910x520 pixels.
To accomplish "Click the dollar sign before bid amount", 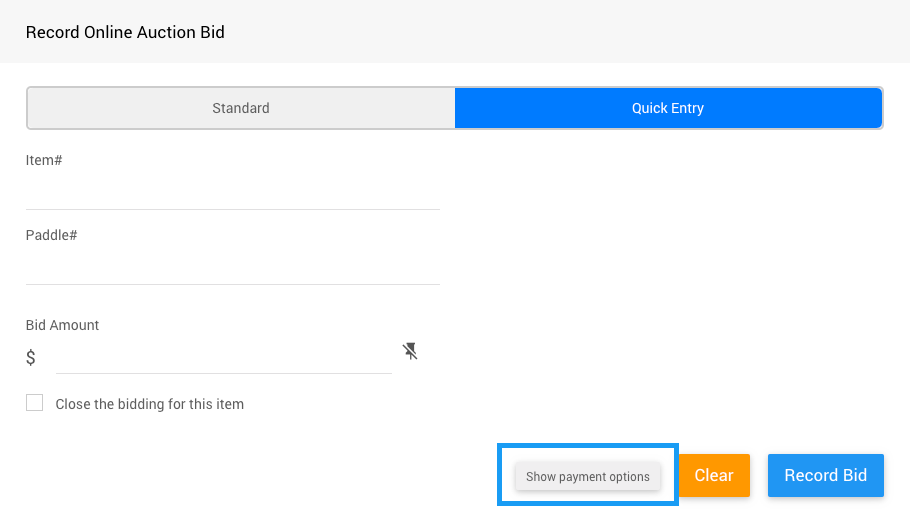I will [x=31, y=357].
